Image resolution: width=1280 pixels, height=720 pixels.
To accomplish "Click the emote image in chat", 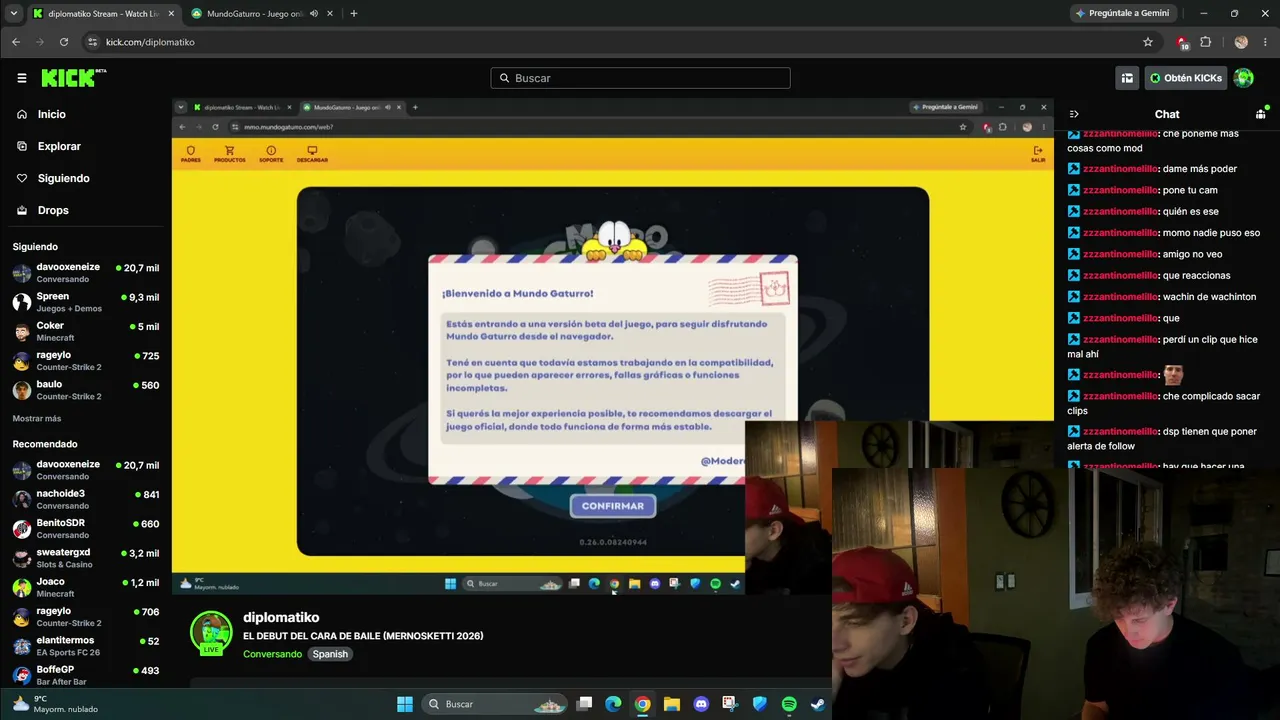I will point(1173,375).
